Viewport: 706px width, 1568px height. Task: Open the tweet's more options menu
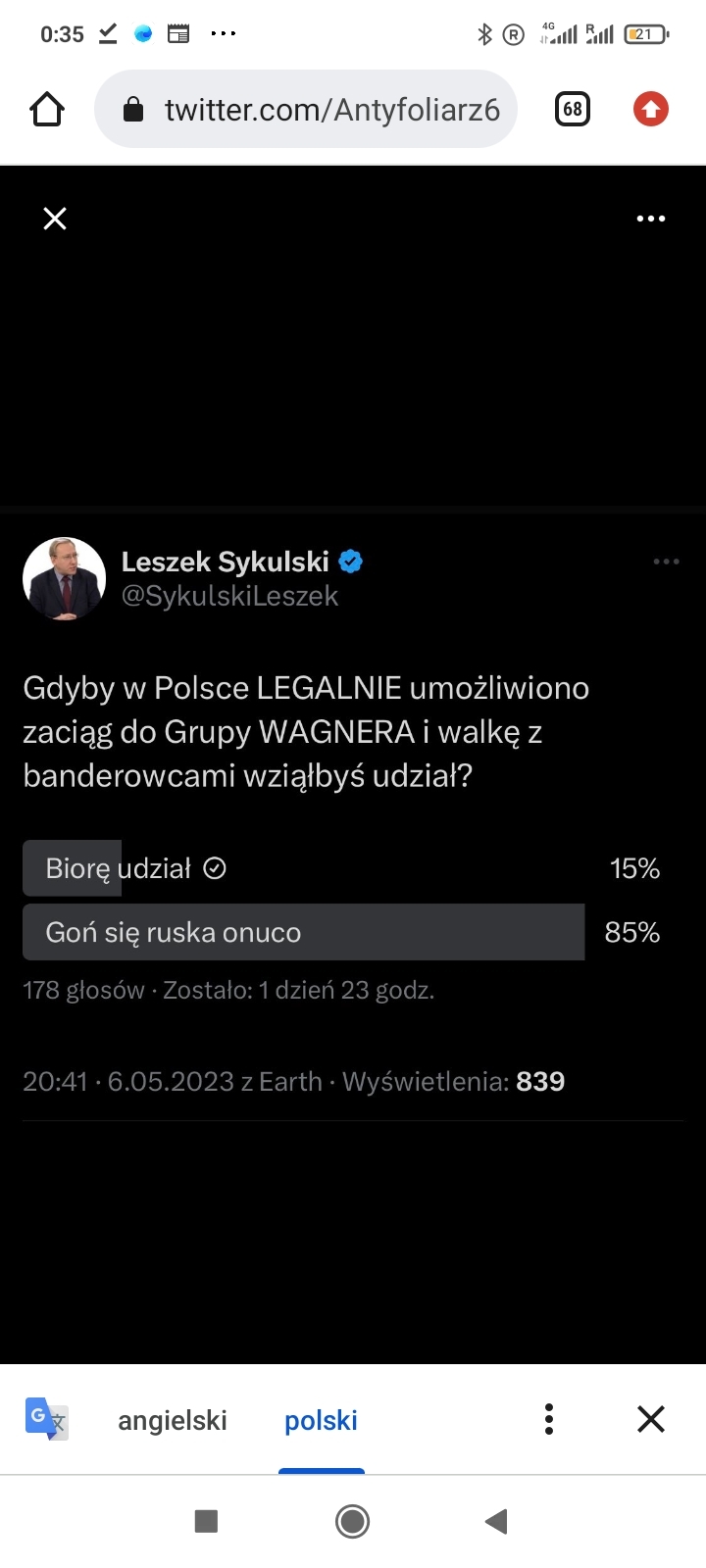click(666, 562)
